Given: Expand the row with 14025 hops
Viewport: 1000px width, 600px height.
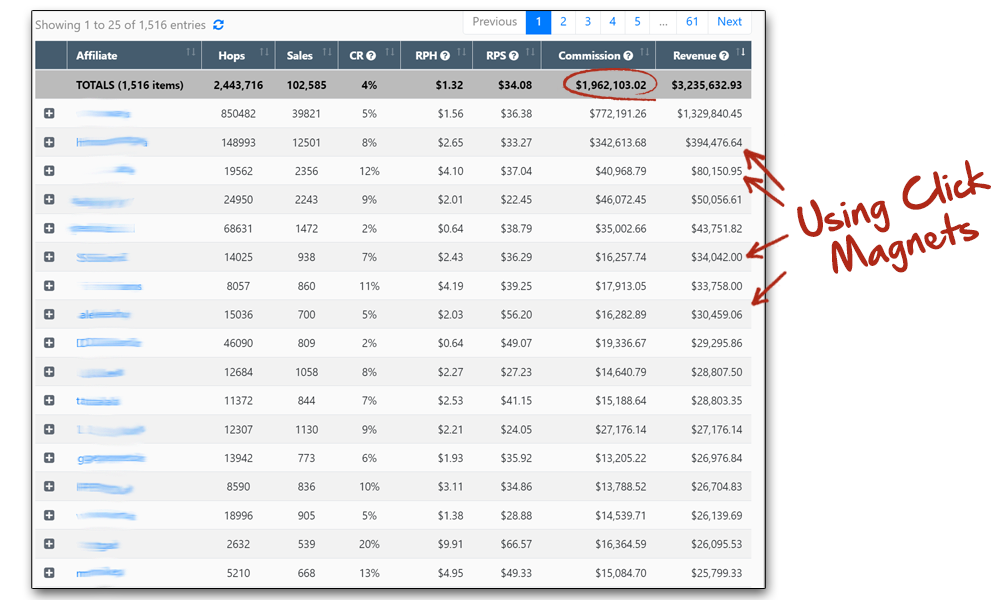Looking at the screenshot, I should [49, 257].
